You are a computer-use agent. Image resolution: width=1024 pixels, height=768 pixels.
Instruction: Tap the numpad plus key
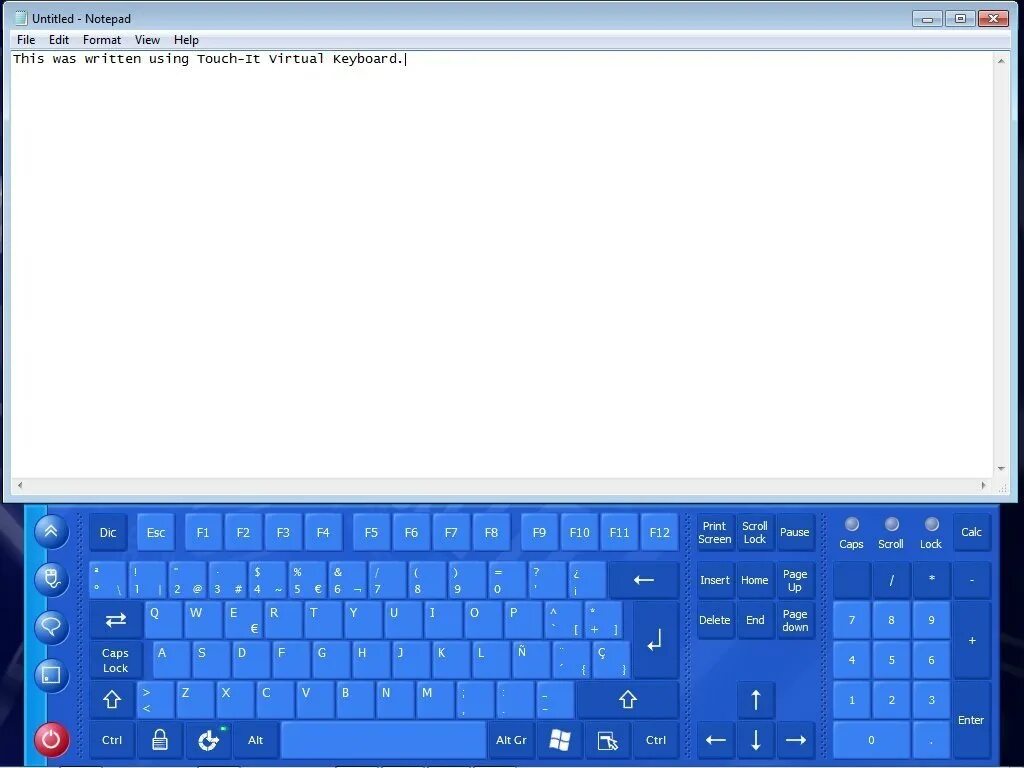(x=971, y=640)
